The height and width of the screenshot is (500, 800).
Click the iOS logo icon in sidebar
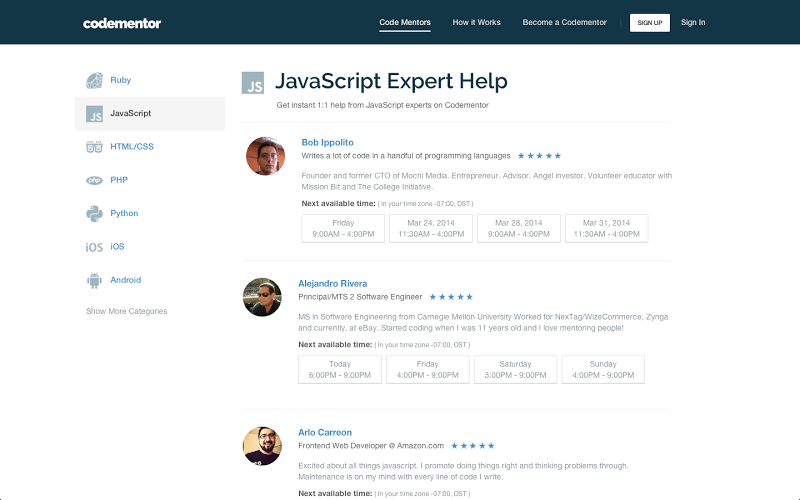tap(94, 247)
